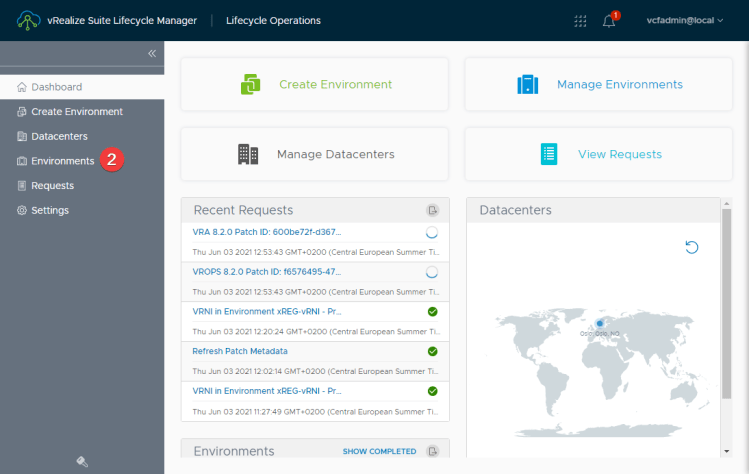Image resolution: width=749 pixels, height=474 pixels.
Task: Click the refresh icon in Datacenters map
Action: click(x=692, y=247)
